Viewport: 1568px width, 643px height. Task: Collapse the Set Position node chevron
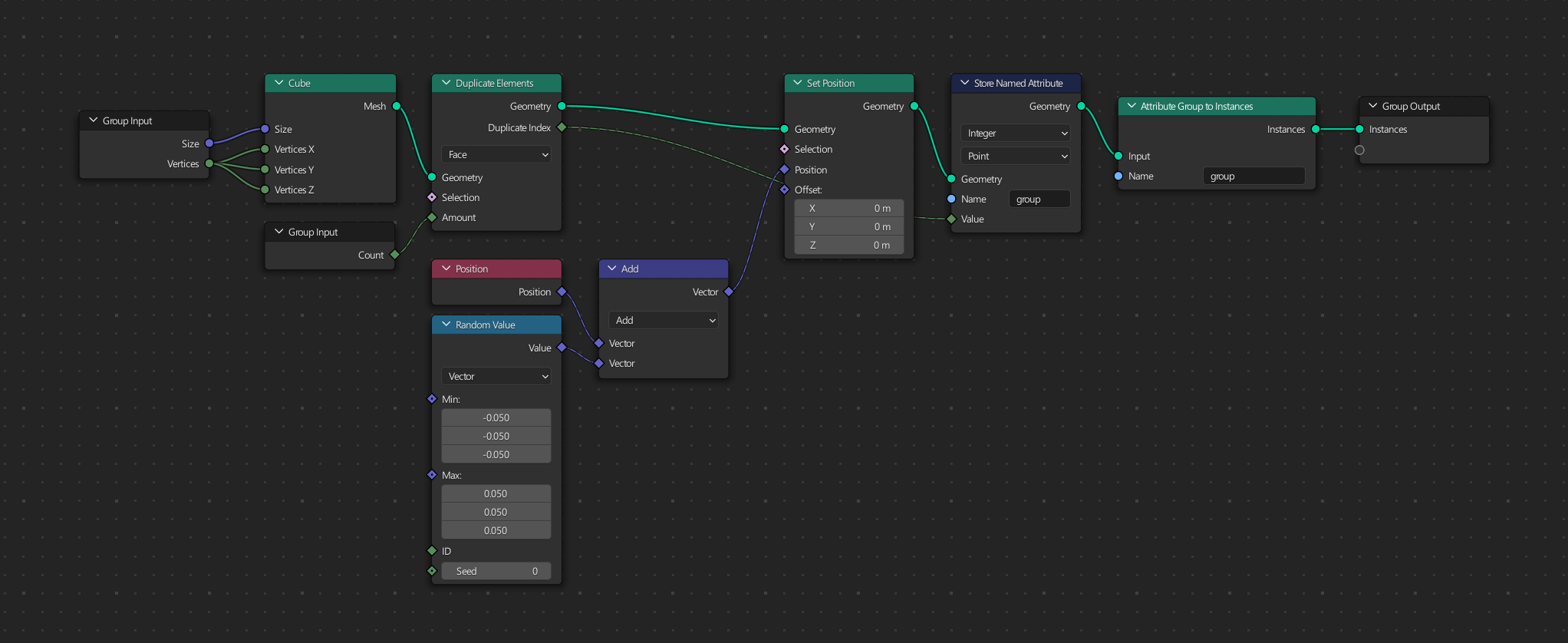coord(797,83)
